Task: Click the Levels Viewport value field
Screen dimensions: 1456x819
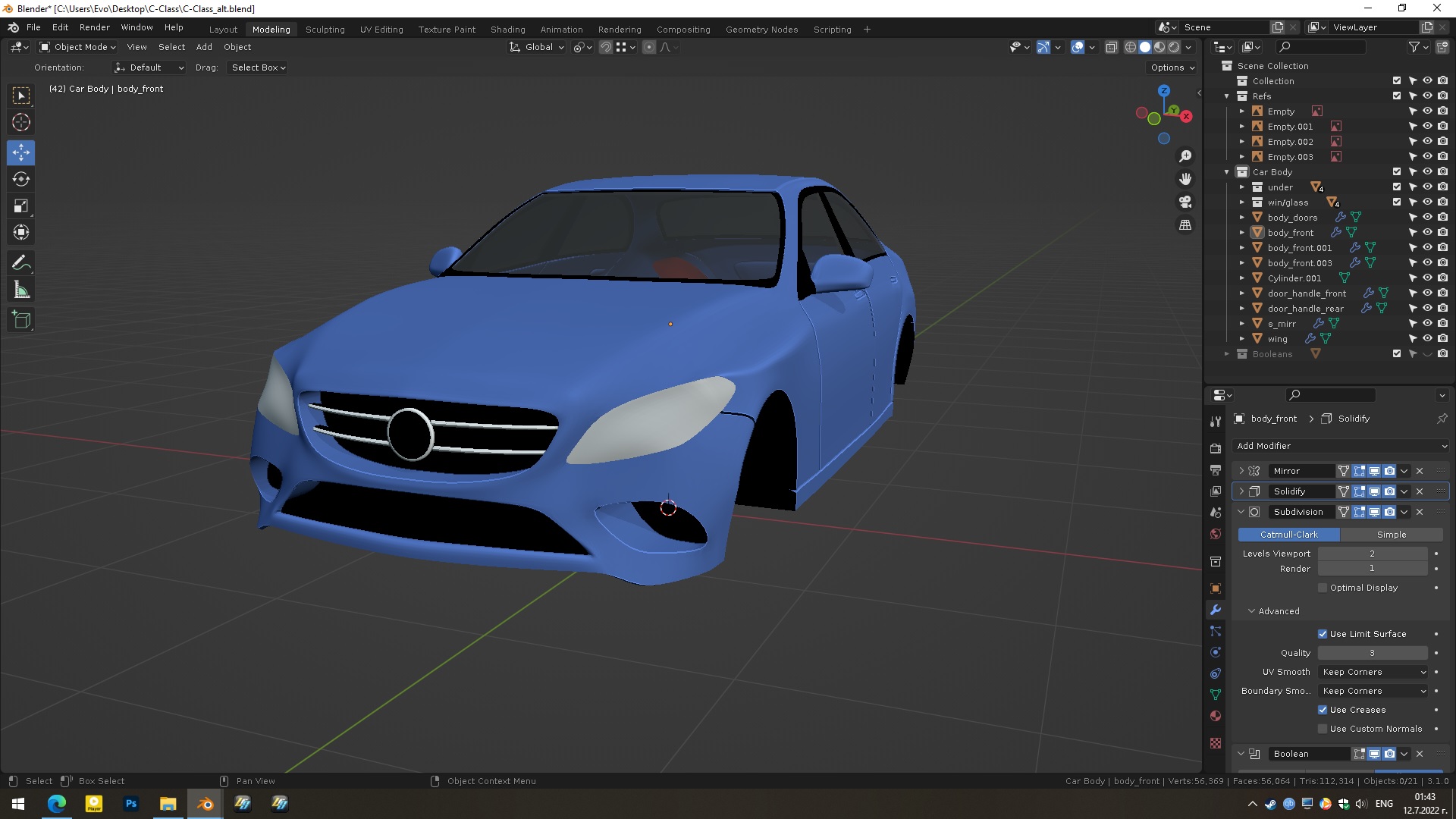Action: coord(1372,554)
